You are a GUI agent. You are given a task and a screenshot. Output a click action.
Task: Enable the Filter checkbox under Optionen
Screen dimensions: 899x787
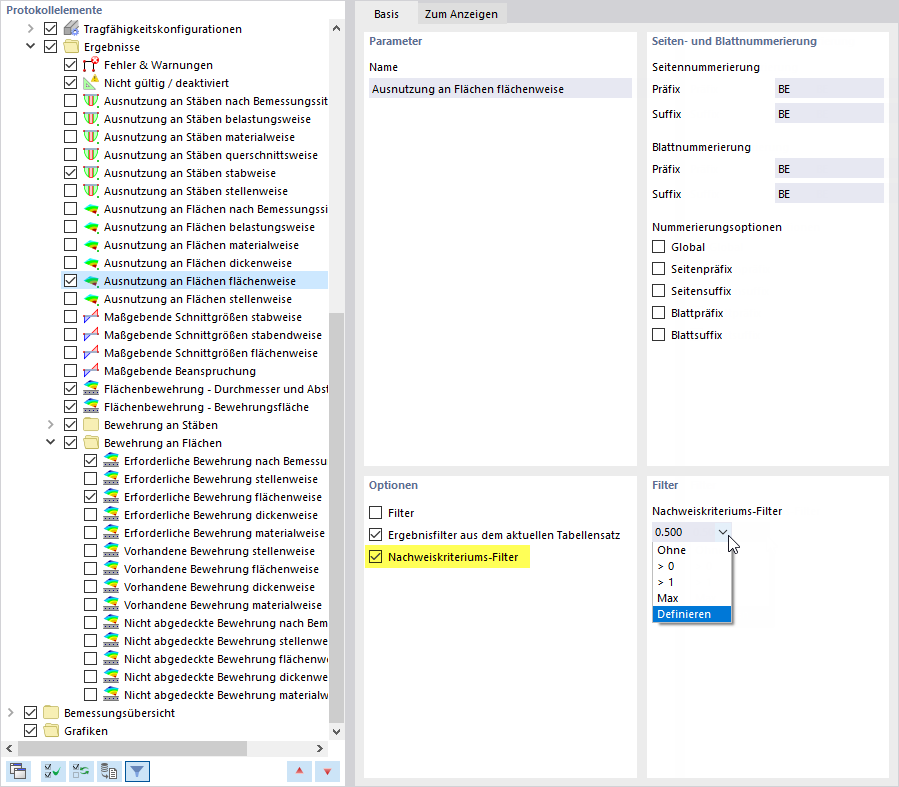[376, 512]
